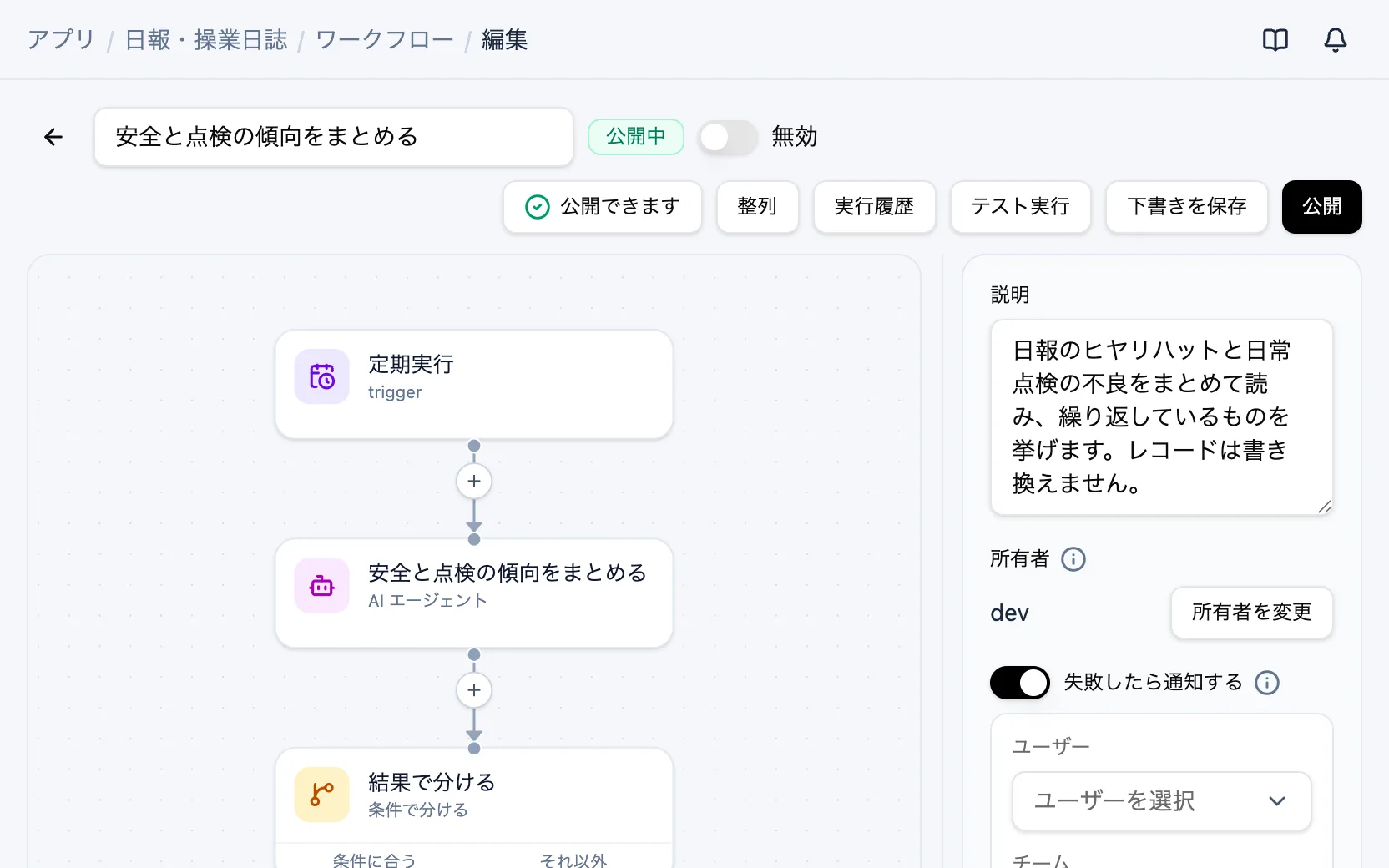The image size is (1389, 868).
Task: Go back with the left arrow
Action: point(53,137)
